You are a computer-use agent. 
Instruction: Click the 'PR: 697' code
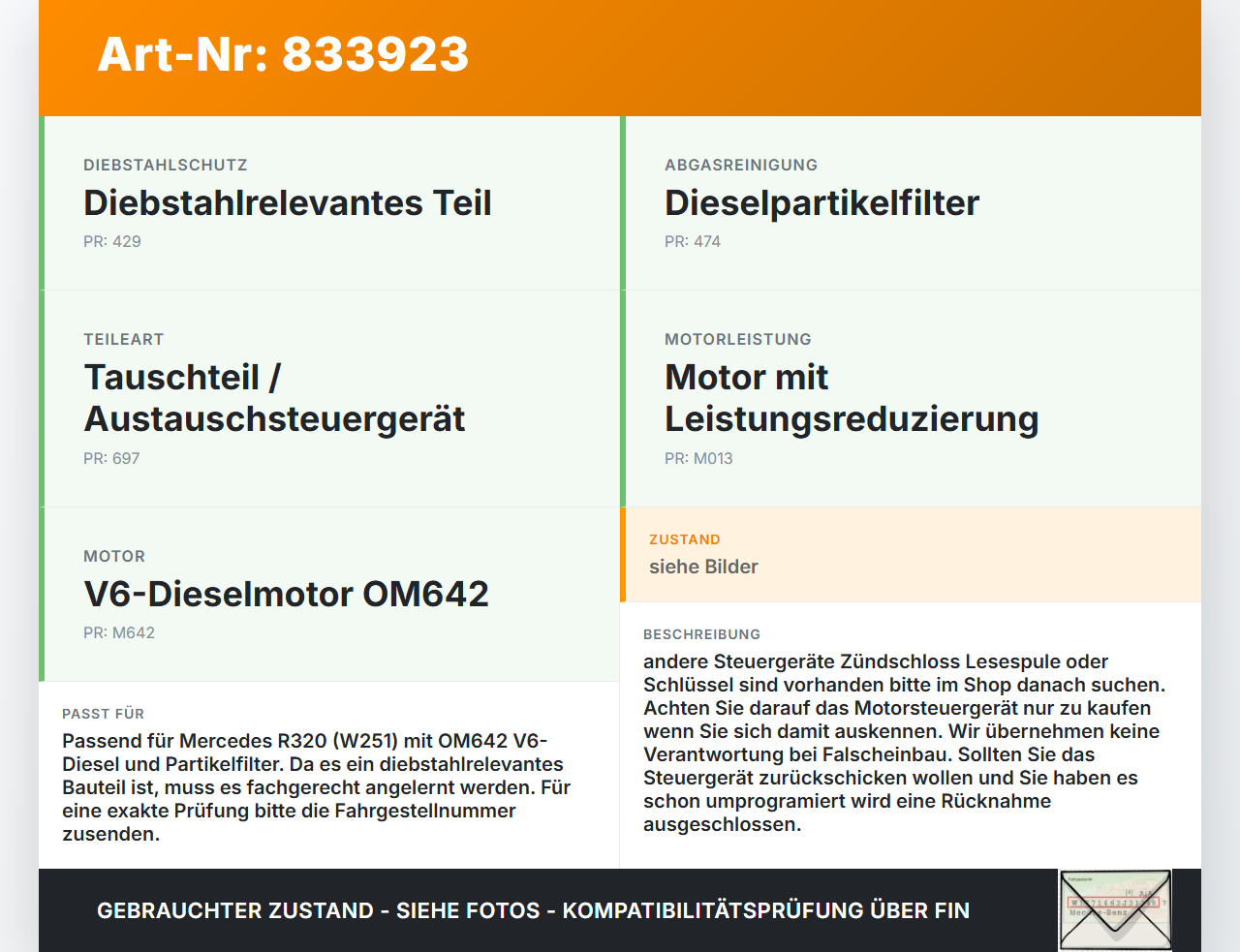tap(111, 458)
